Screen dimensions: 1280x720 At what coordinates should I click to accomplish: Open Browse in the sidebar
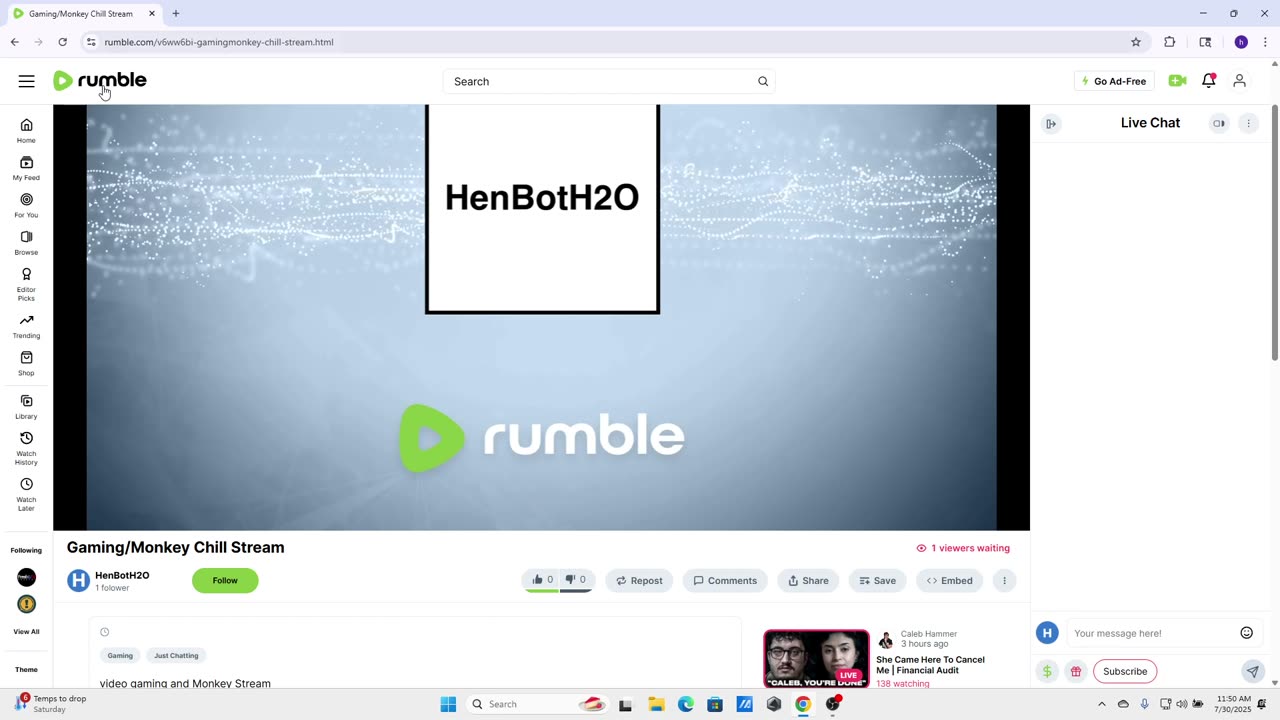point(26,243)
